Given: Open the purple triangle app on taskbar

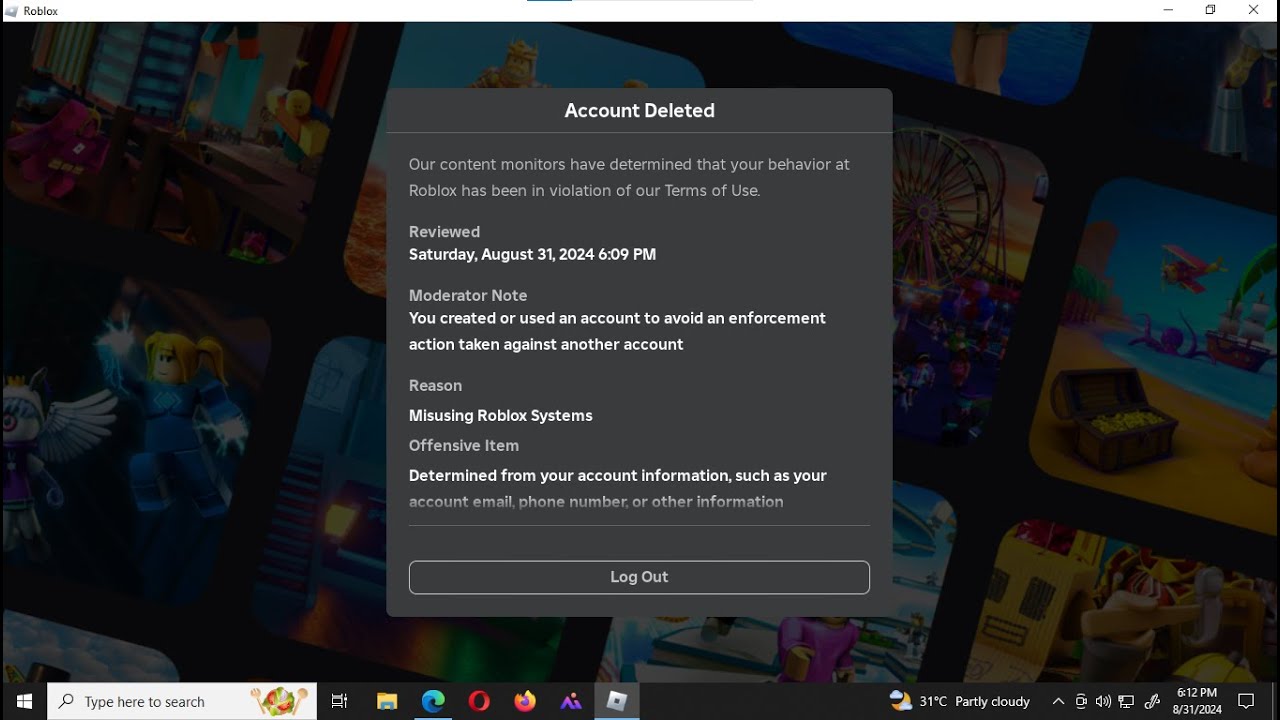Looking at the screenshot, I should click(x=571, y=701).
